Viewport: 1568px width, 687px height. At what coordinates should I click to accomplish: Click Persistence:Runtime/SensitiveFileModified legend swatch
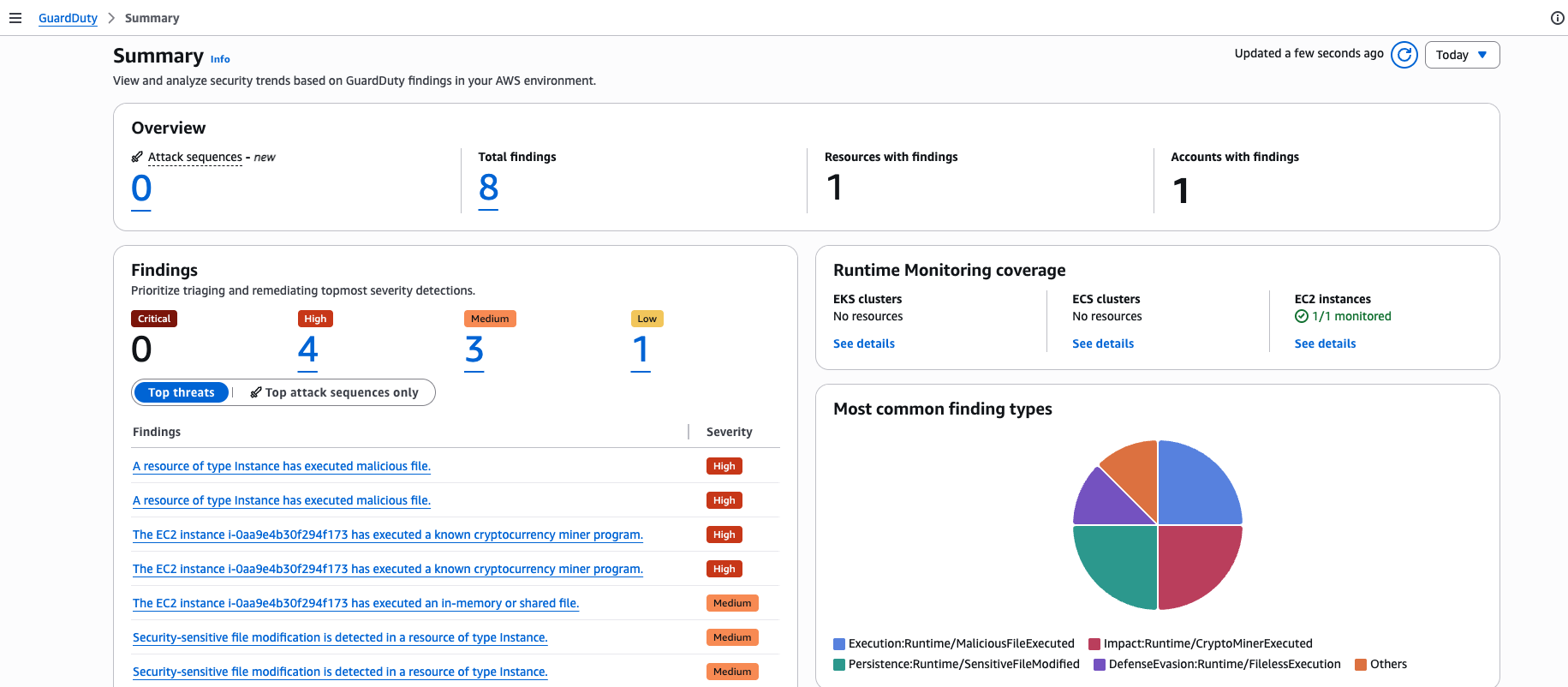click(x=839, y=665)
